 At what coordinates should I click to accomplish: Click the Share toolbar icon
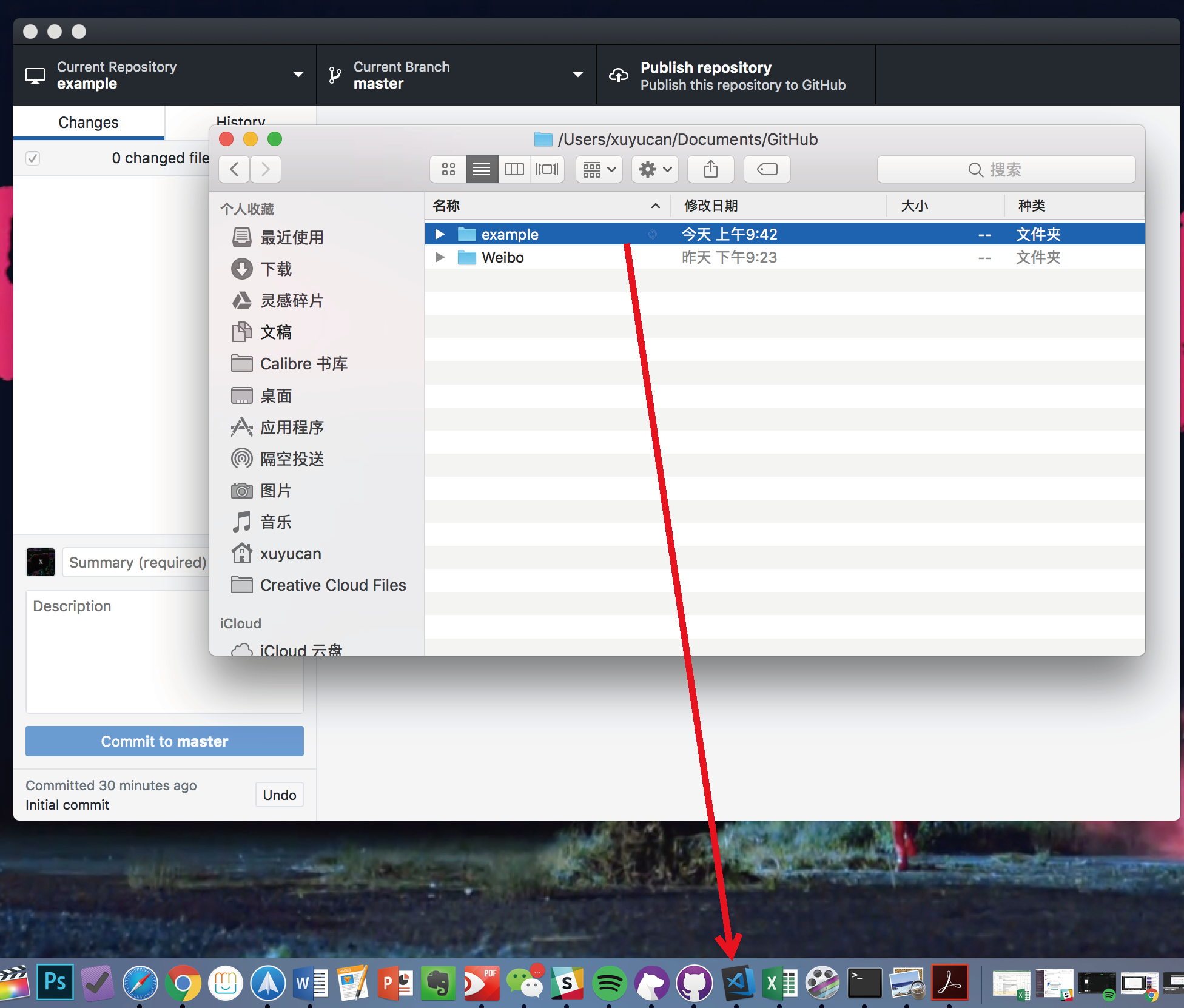pyautogui.click(x=710, y=169)
